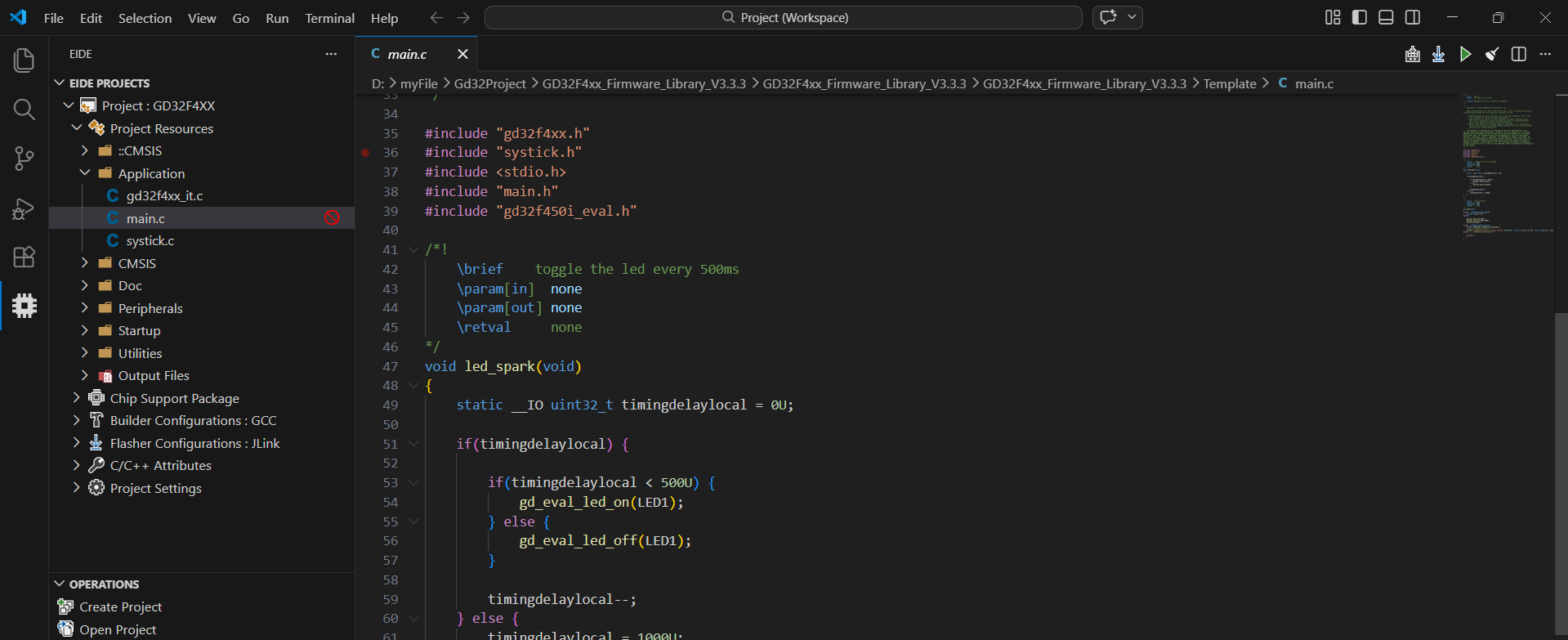Close the main.c editor tab

point(462,54)
